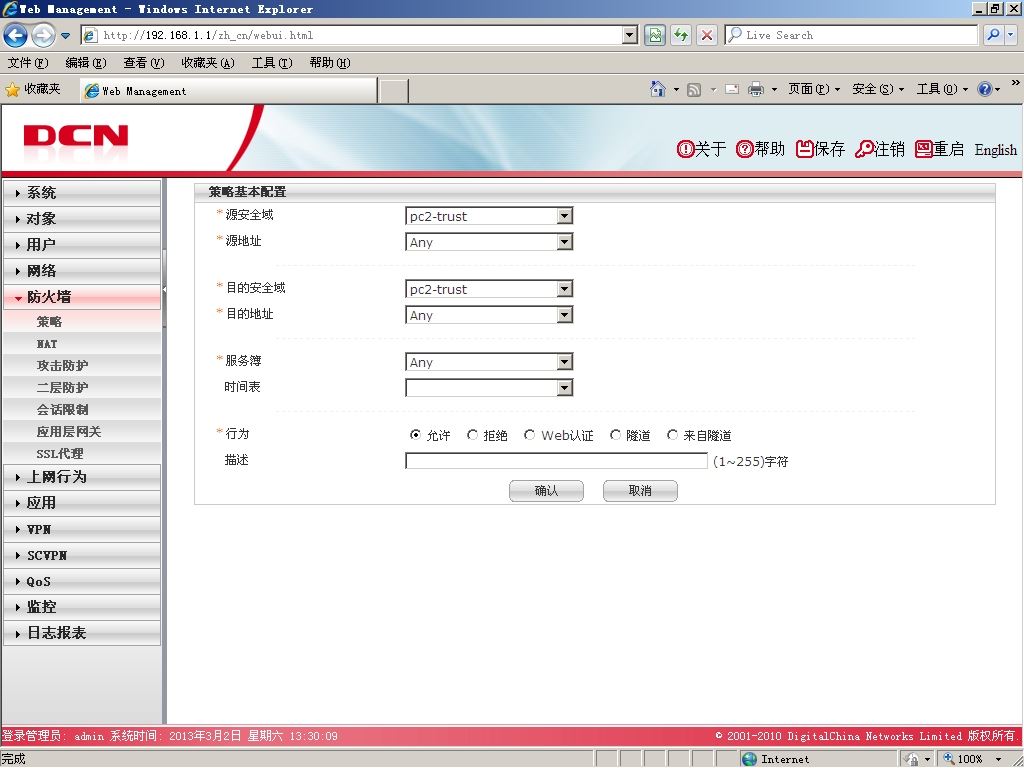Click the 关于 (About) icon link
Screen dimensions: 1024x768
pos(701,149)
